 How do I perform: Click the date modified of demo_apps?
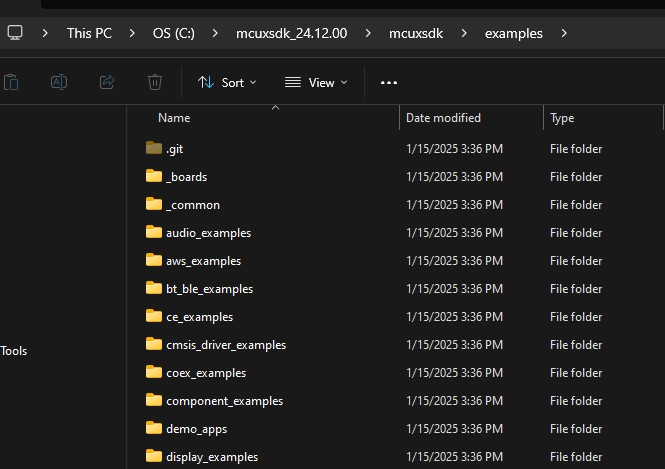[454, 429]
